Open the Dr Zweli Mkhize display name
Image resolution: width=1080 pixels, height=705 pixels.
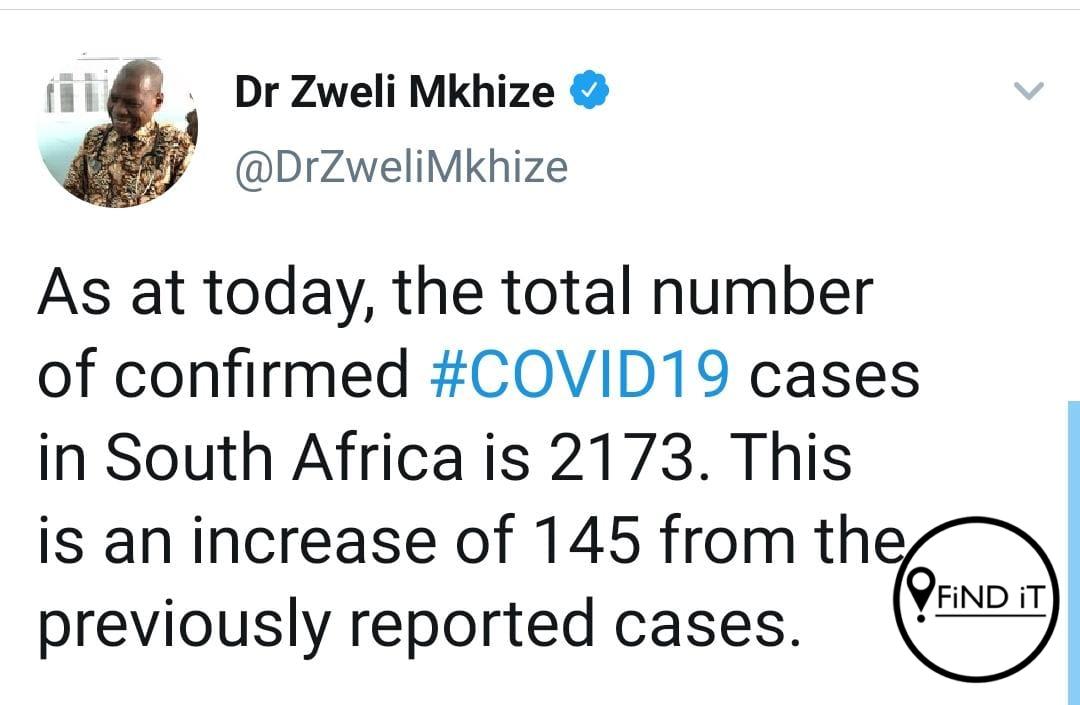point(394,91)
